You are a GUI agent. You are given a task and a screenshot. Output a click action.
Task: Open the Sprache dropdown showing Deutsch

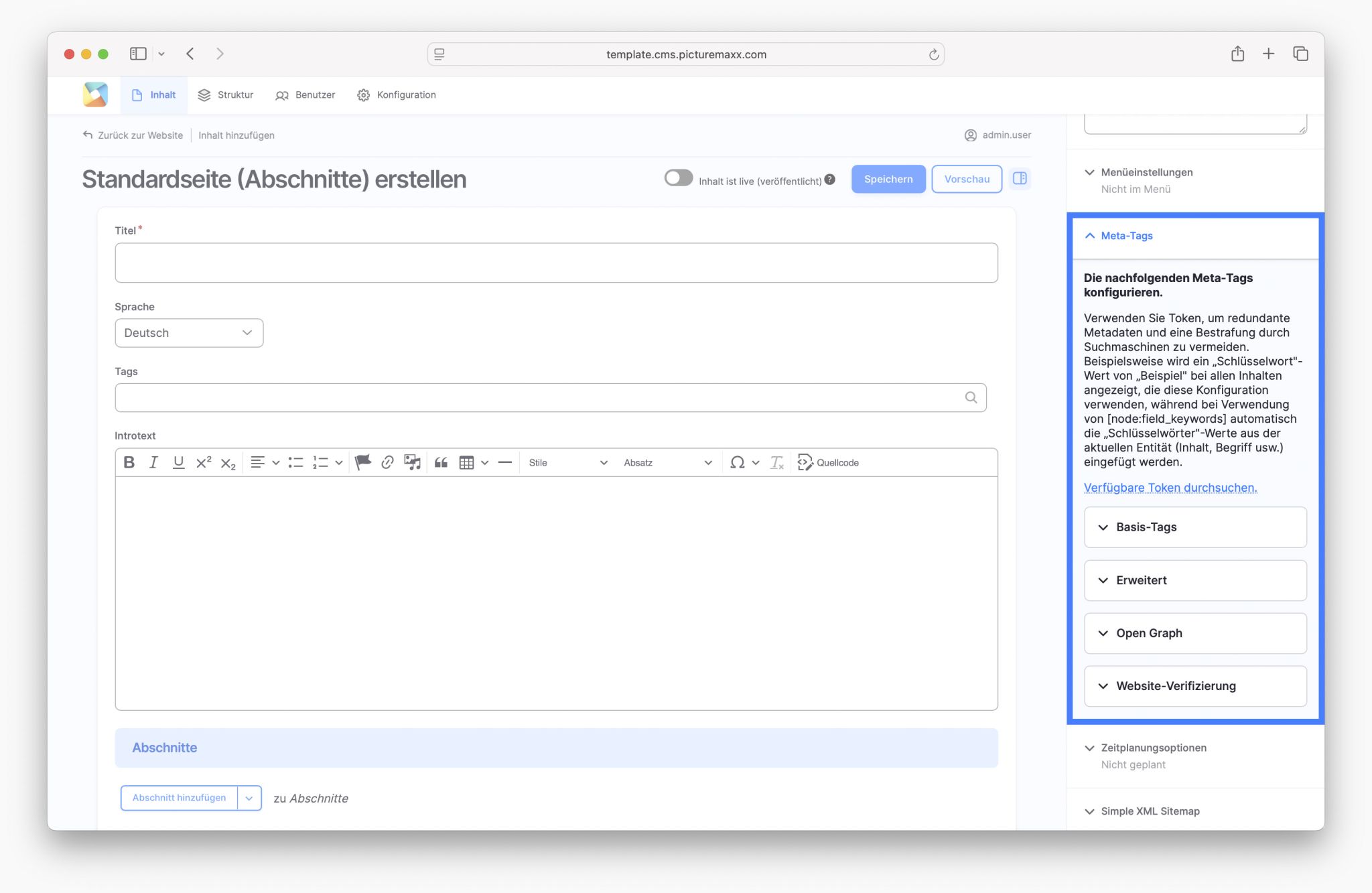(189, 333)
